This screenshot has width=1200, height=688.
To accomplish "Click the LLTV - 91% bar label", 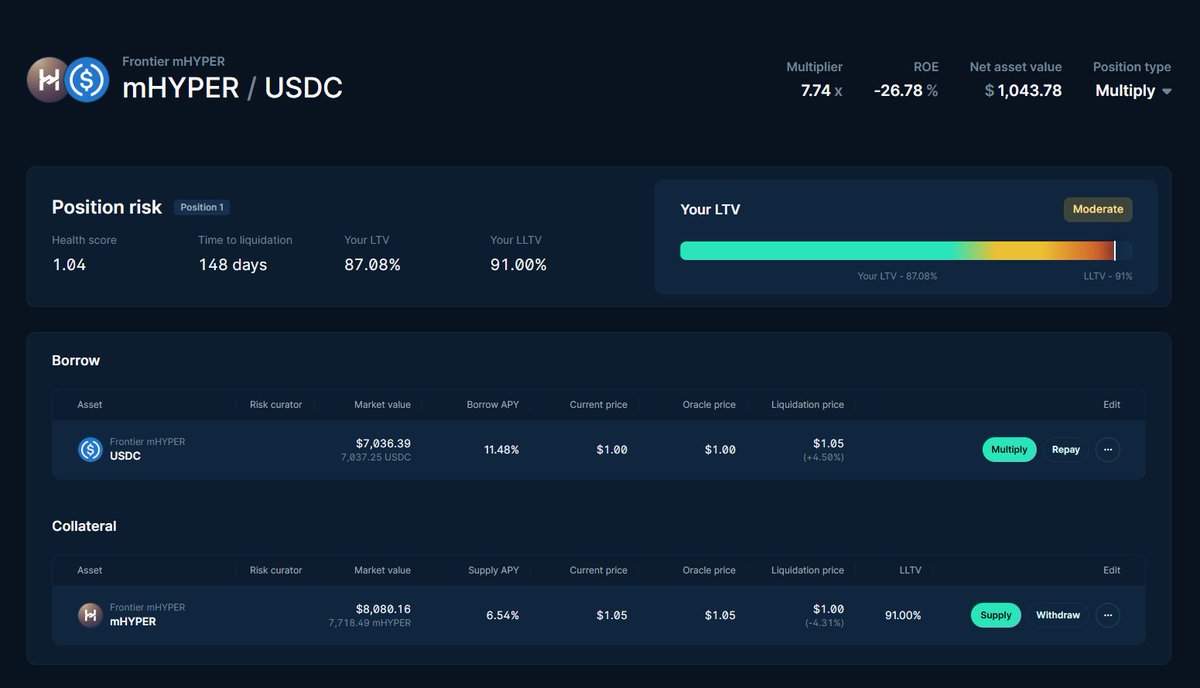I will [1108, 276].
